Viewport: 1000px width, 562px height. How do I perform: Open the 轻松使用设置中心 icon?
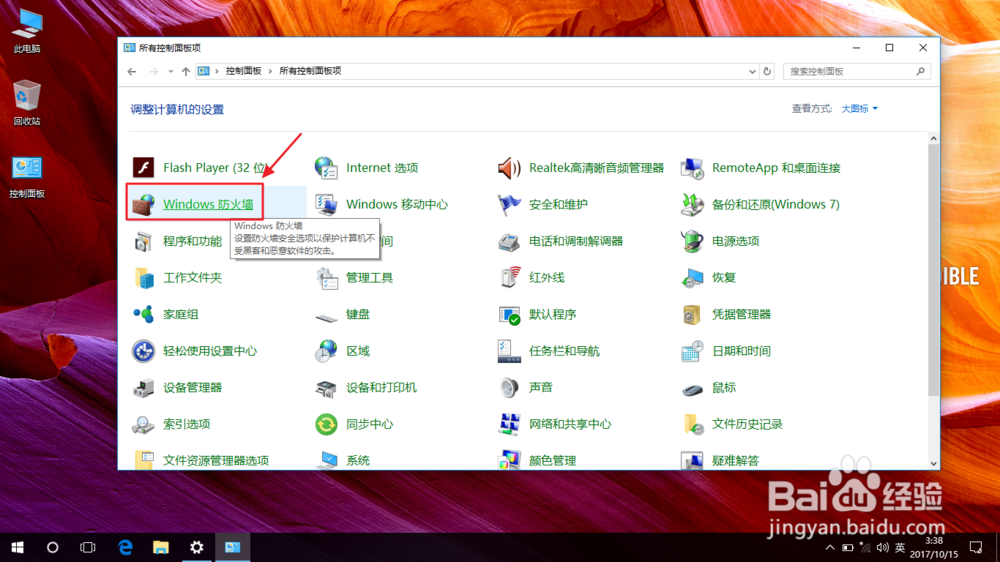(143, 351)
